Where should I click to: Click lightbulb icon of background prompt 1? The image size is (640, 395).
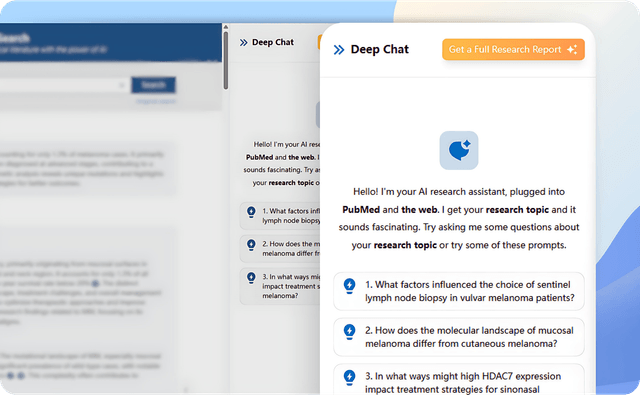[251, 212]
